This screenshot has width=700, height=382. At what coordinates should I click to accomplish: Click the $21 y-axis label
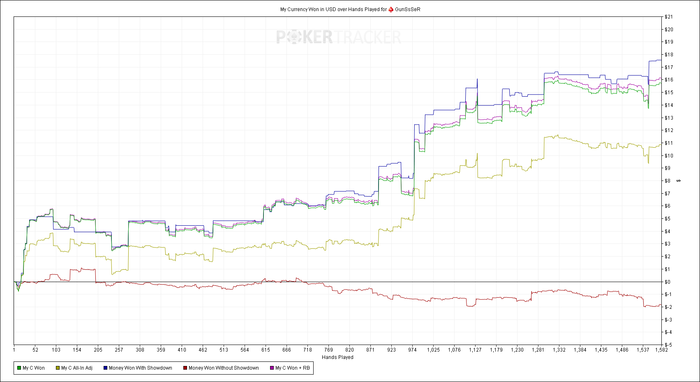coord(668,17)
